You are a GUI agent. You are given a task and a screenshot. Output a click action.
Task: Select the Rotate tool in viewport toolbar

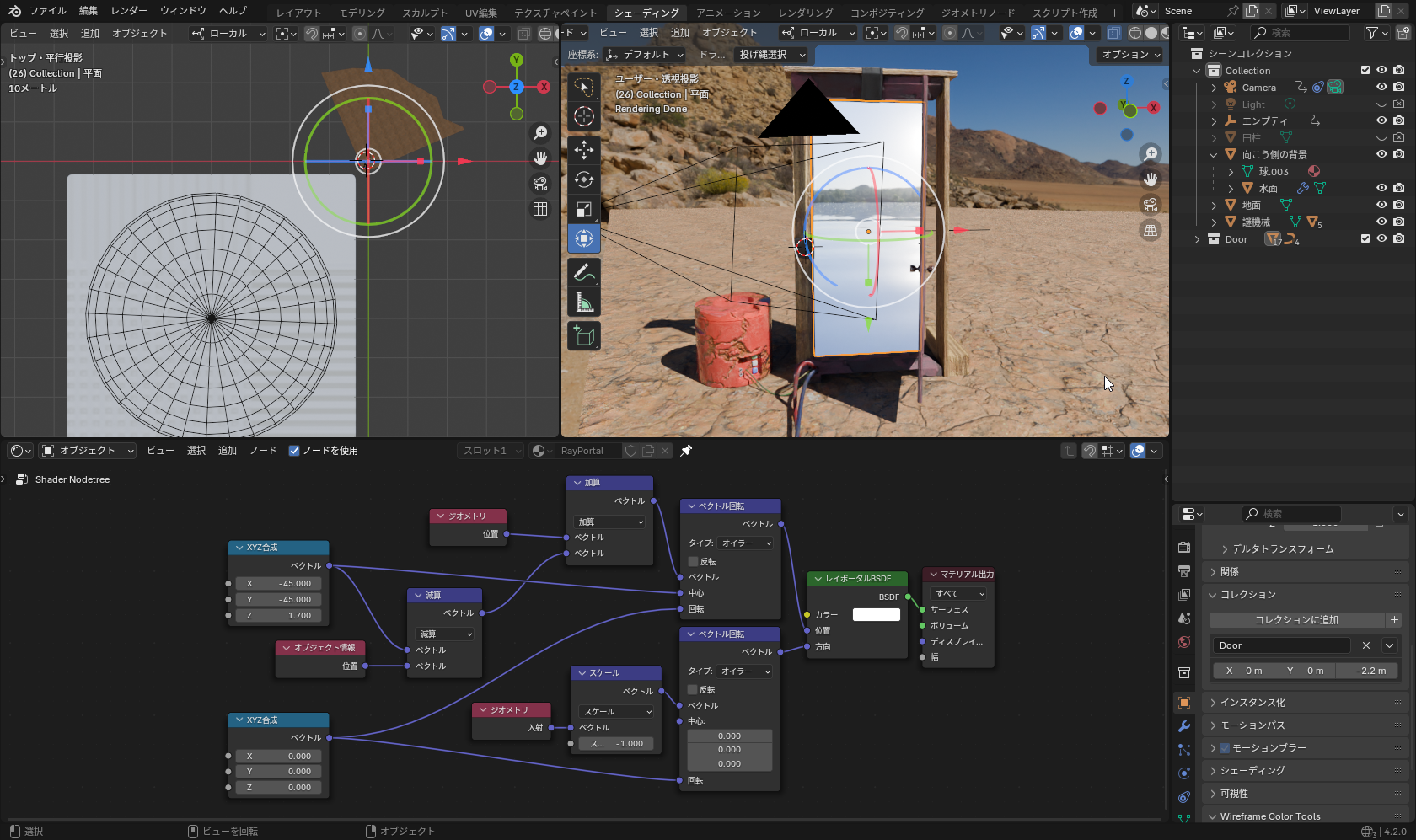coord(583,180)
